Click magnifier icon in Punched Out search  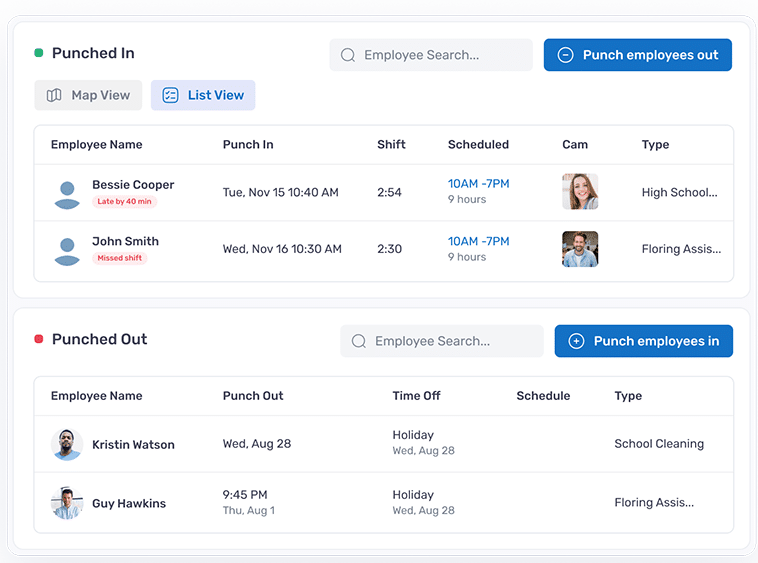click(x=359, y=341)
